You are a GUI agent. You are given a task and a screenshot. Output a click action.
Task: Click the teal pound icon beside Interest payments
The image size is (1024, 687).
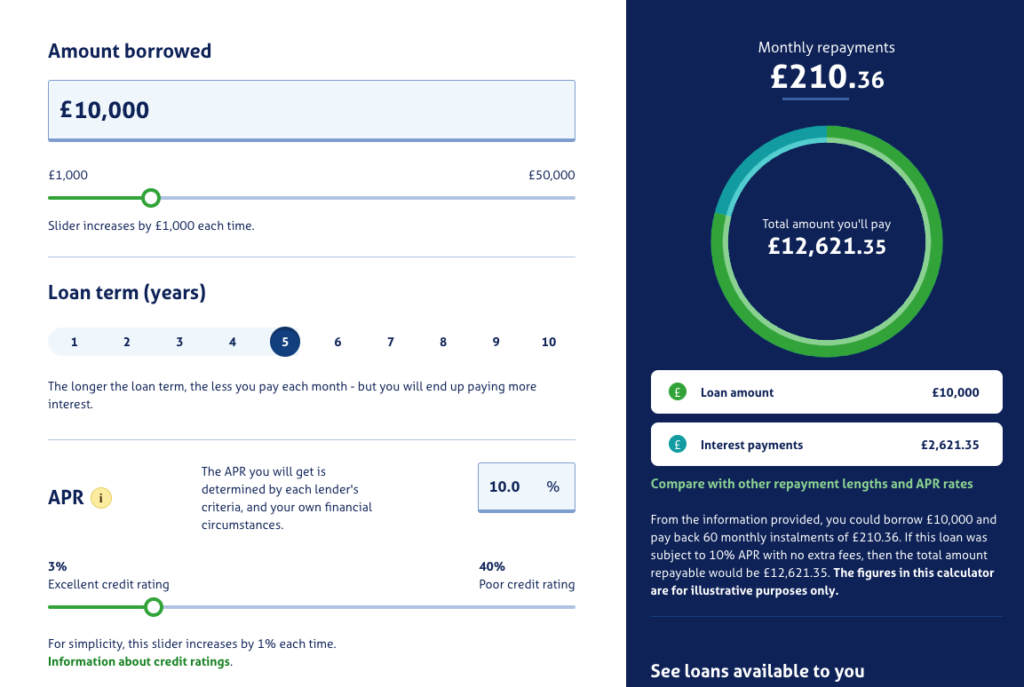click(x=677, y=444)
